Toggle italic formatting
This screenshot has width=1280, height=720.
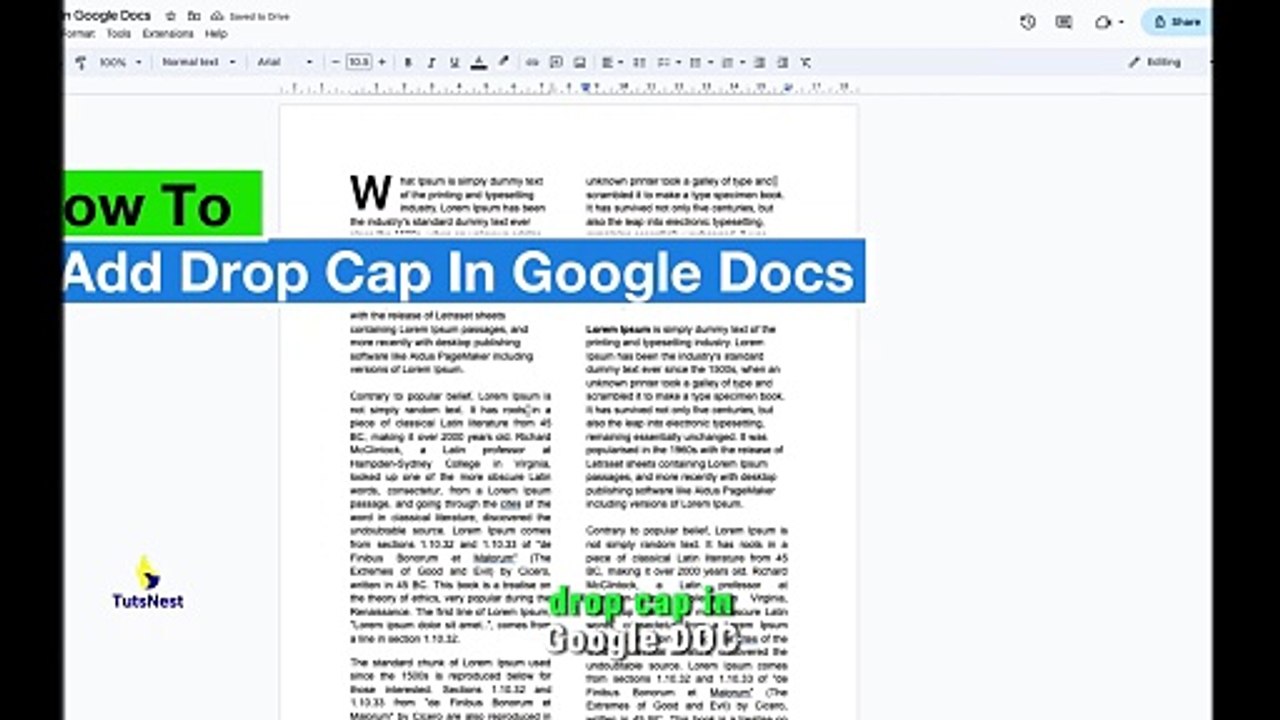(x=431, y=62)
